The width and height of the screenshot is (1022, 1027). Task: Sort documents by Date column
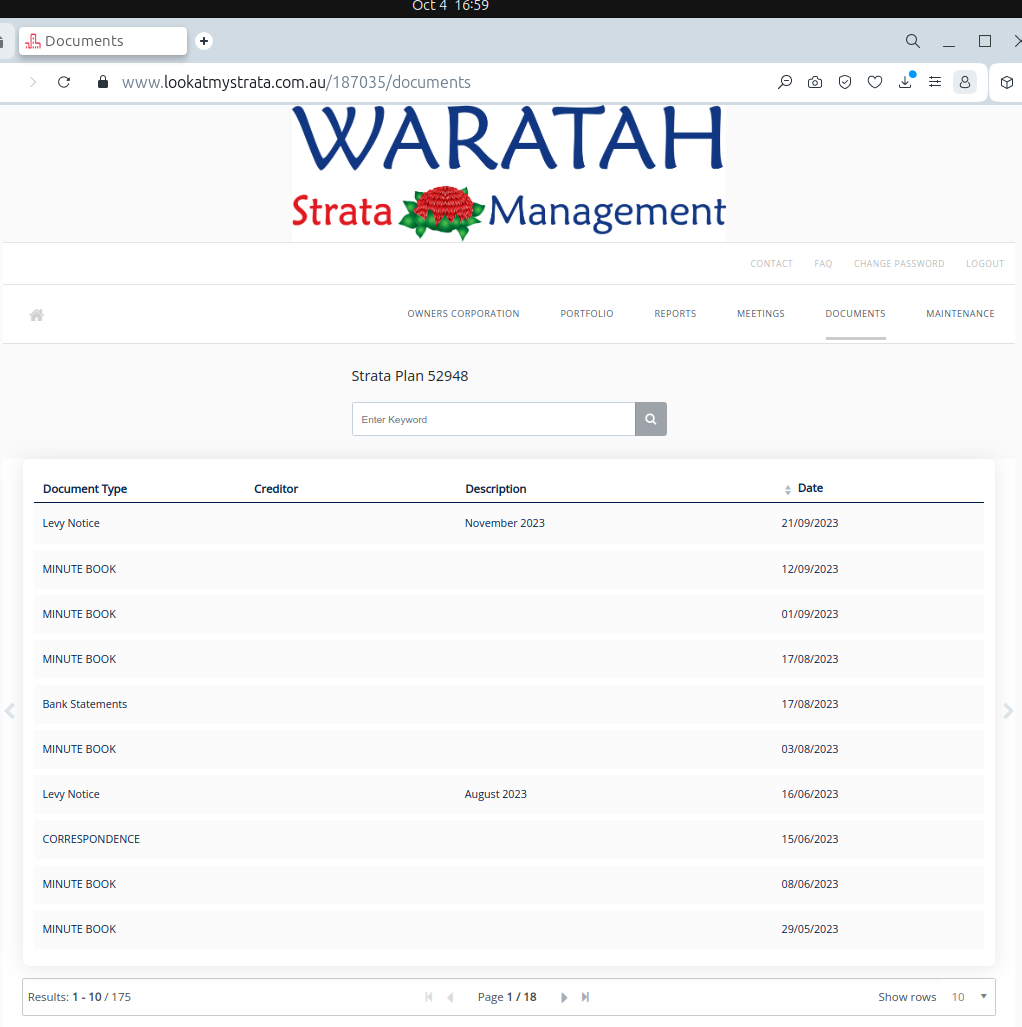coord(809,488)
